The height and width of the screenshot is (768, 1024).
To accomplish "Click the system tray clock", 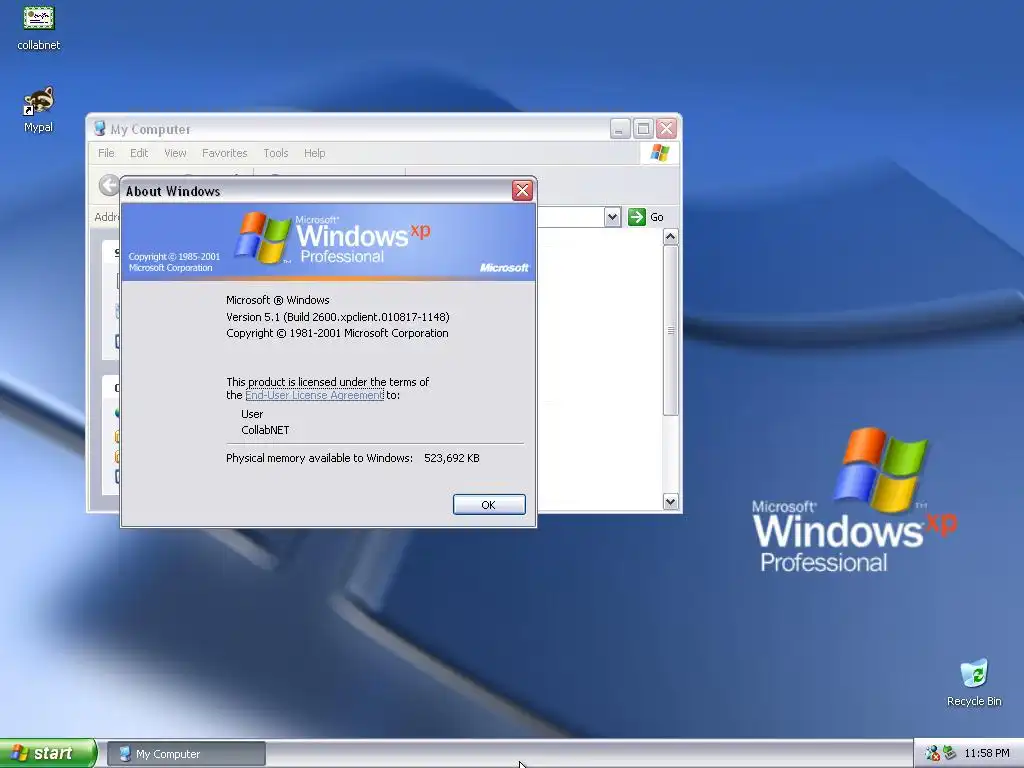I will coord(987,754).
